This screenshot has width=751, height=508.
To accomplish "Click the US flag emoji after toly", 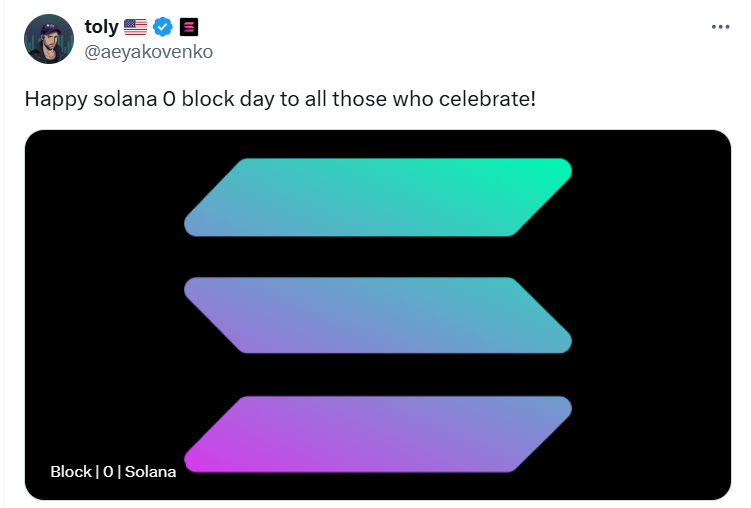I will click(x=136, y=27).
